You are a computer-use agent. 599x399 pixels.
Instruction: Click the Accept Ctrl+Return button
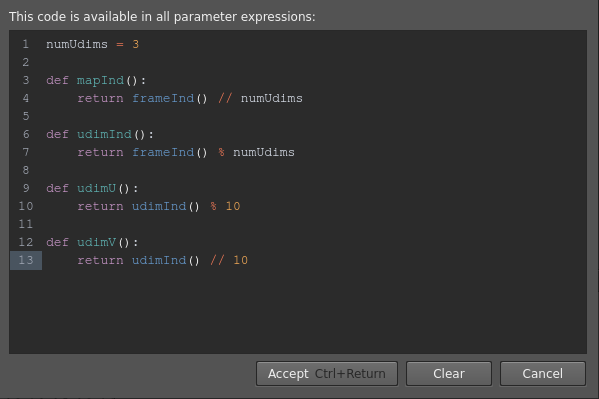327,373
